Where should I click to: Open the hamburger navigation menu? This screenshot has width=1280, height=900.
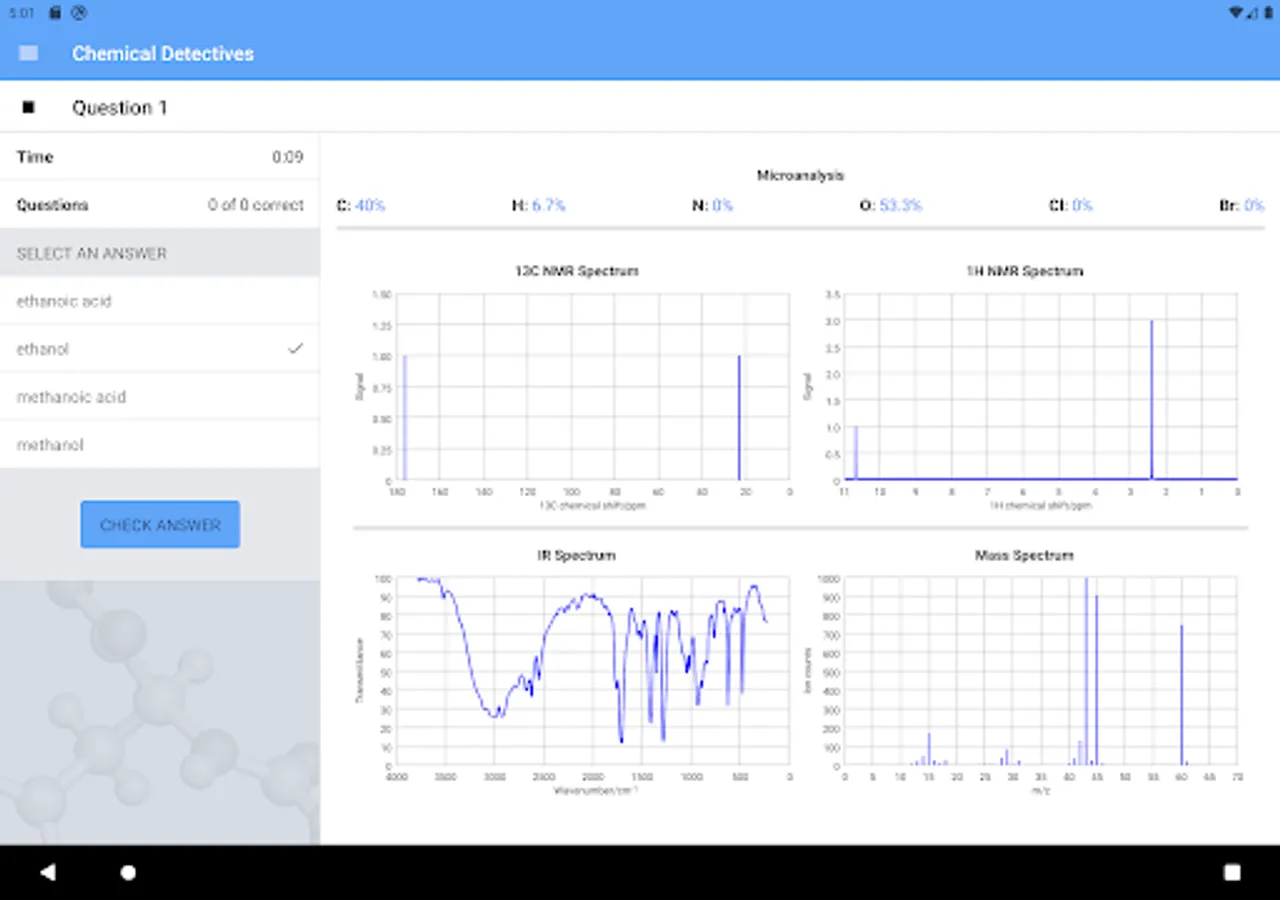(x=28, y=53)
